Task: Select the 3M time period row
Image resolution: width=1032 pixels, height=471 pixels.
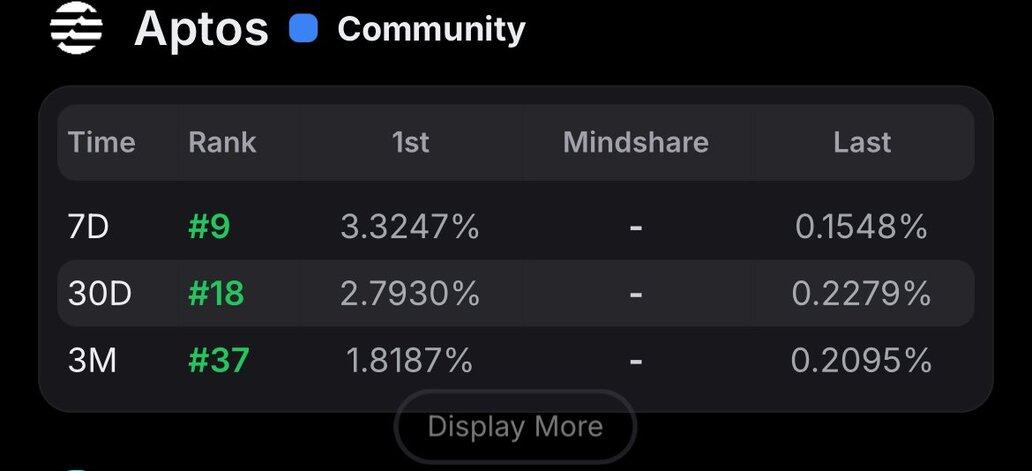Action: coord(516,360)
